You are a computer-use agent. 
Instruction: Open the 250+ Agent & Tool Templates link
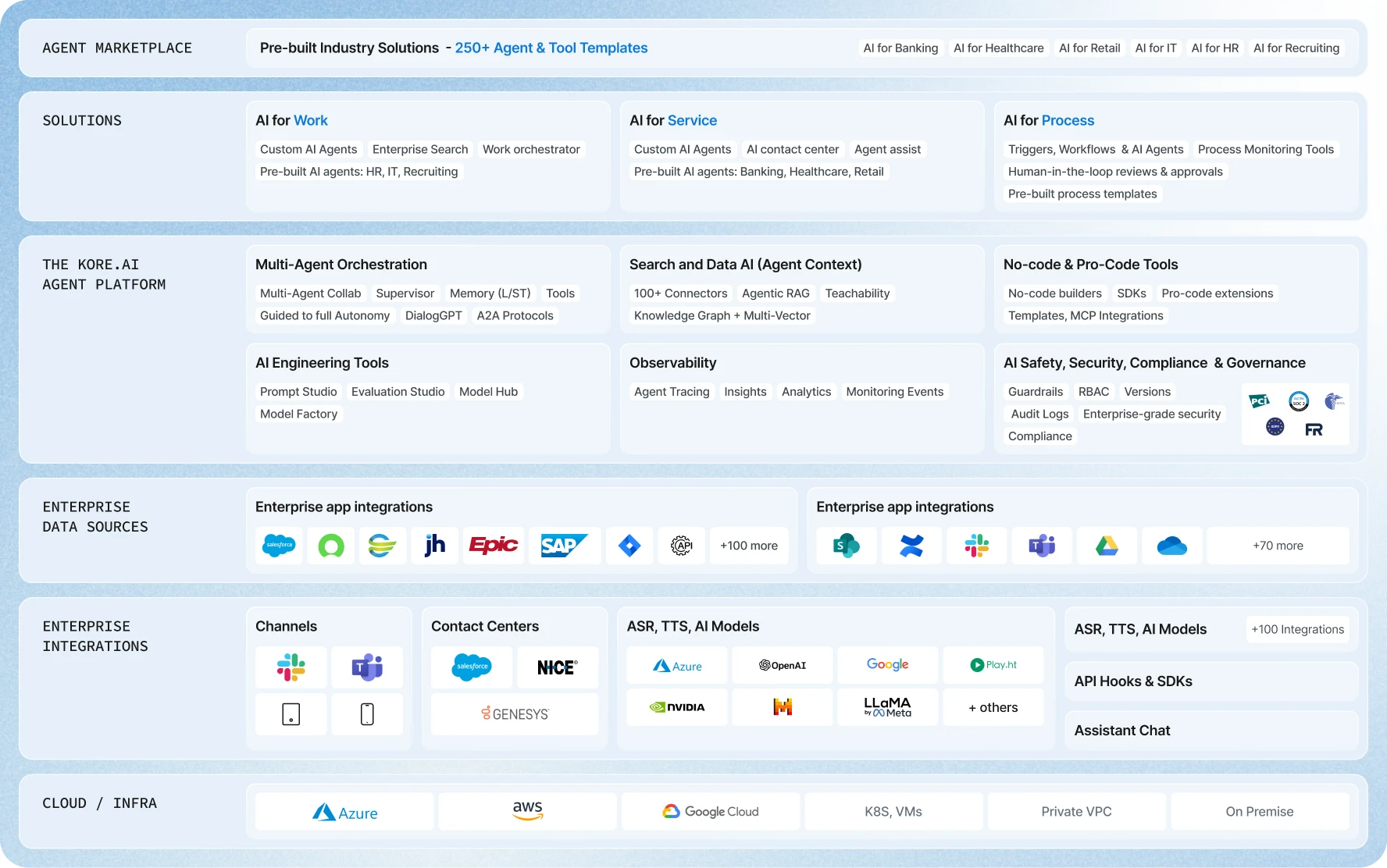coord(551,48)
